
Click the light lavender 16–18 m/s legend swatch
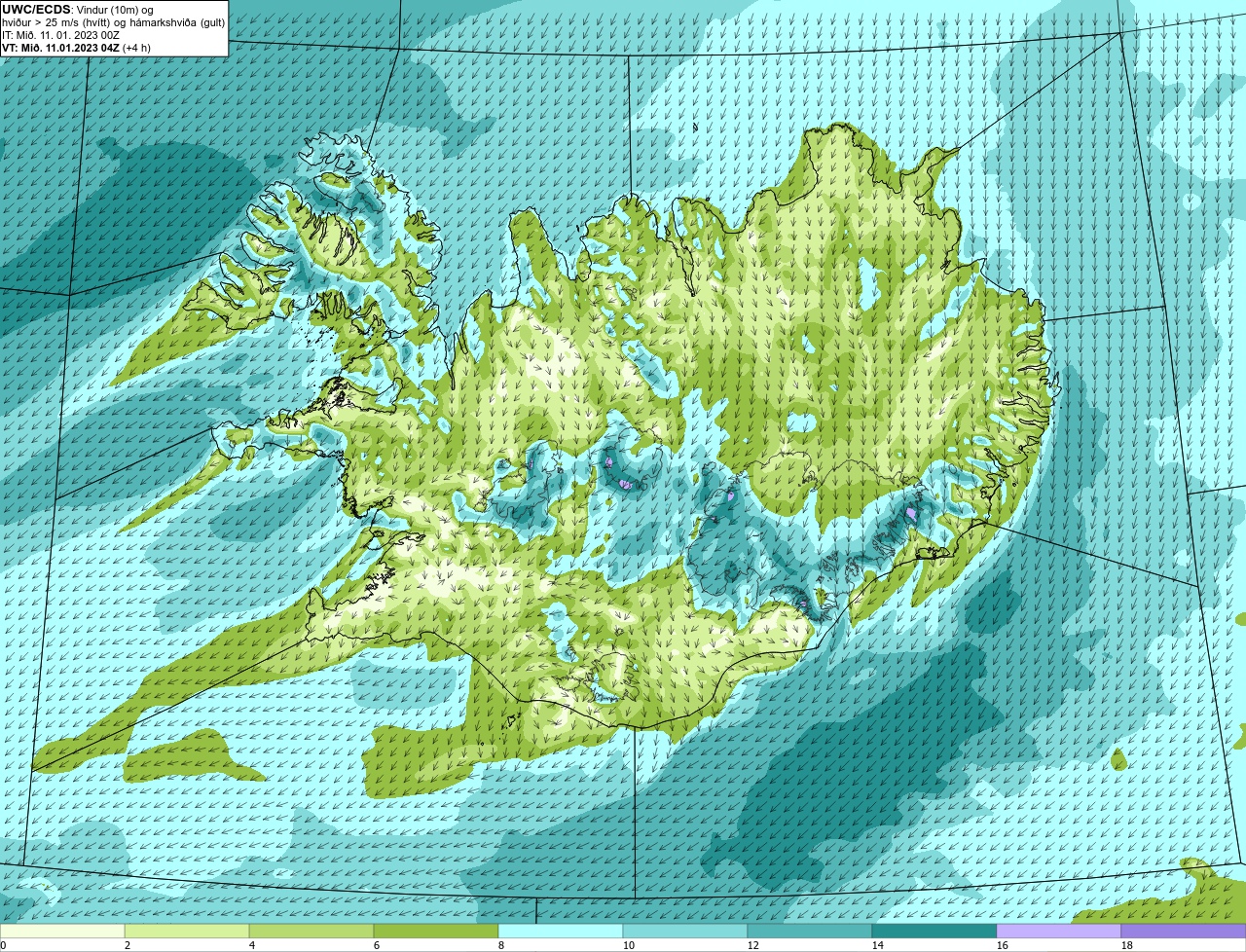click(x=1059, y=932)
